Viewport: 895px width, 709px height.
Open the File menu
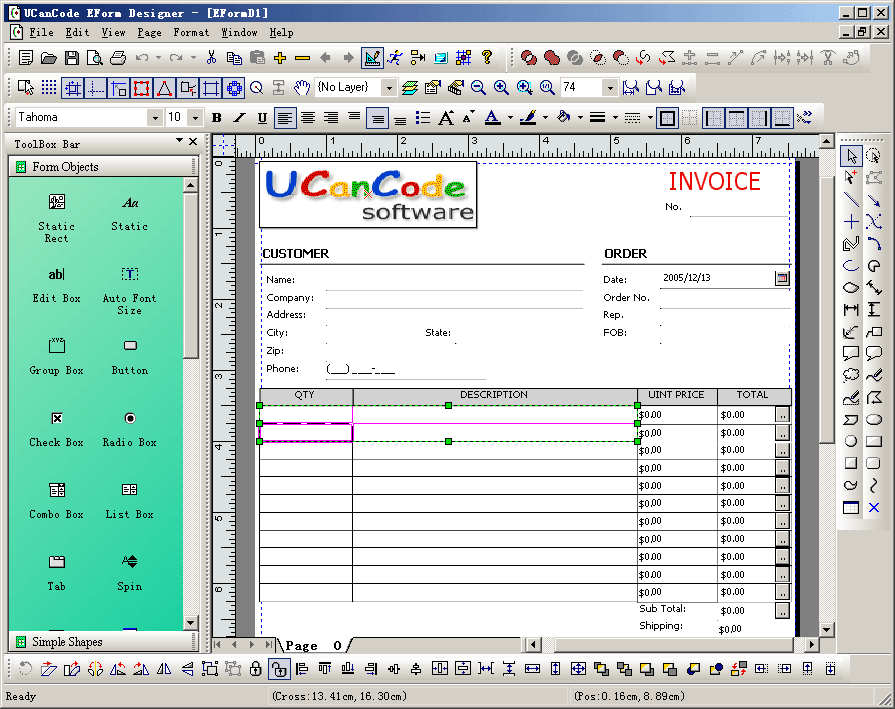[41, 33]
